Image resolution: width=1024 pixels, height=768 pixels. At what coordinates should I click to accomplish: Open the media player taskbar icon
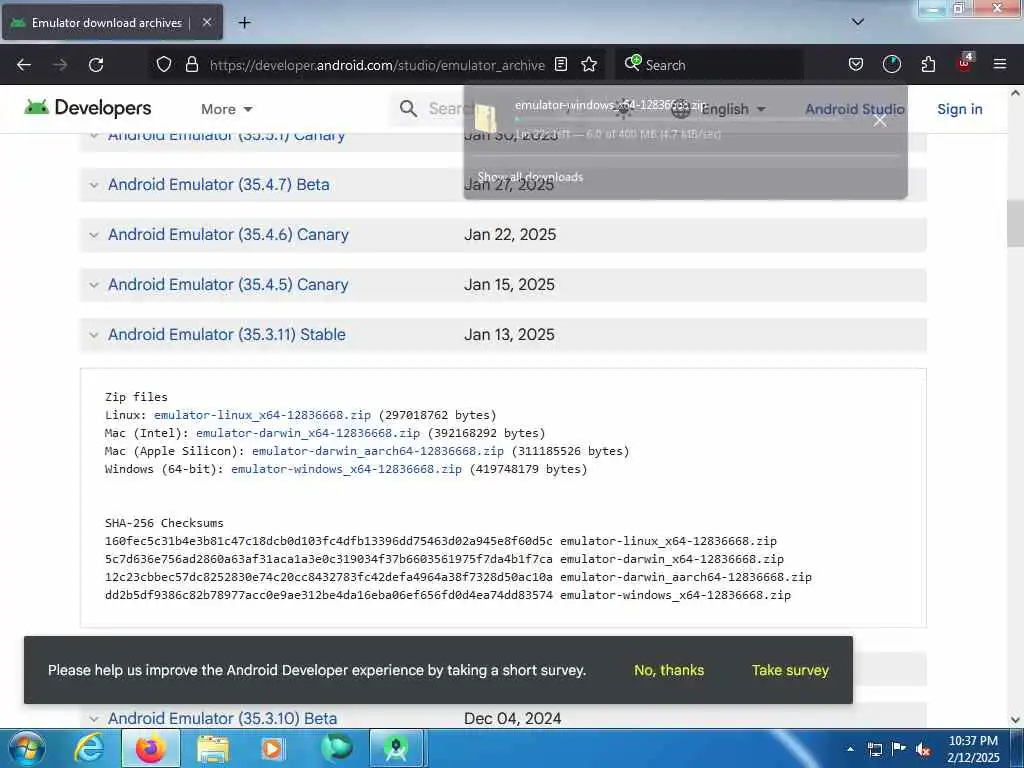[x=272, y=749]
